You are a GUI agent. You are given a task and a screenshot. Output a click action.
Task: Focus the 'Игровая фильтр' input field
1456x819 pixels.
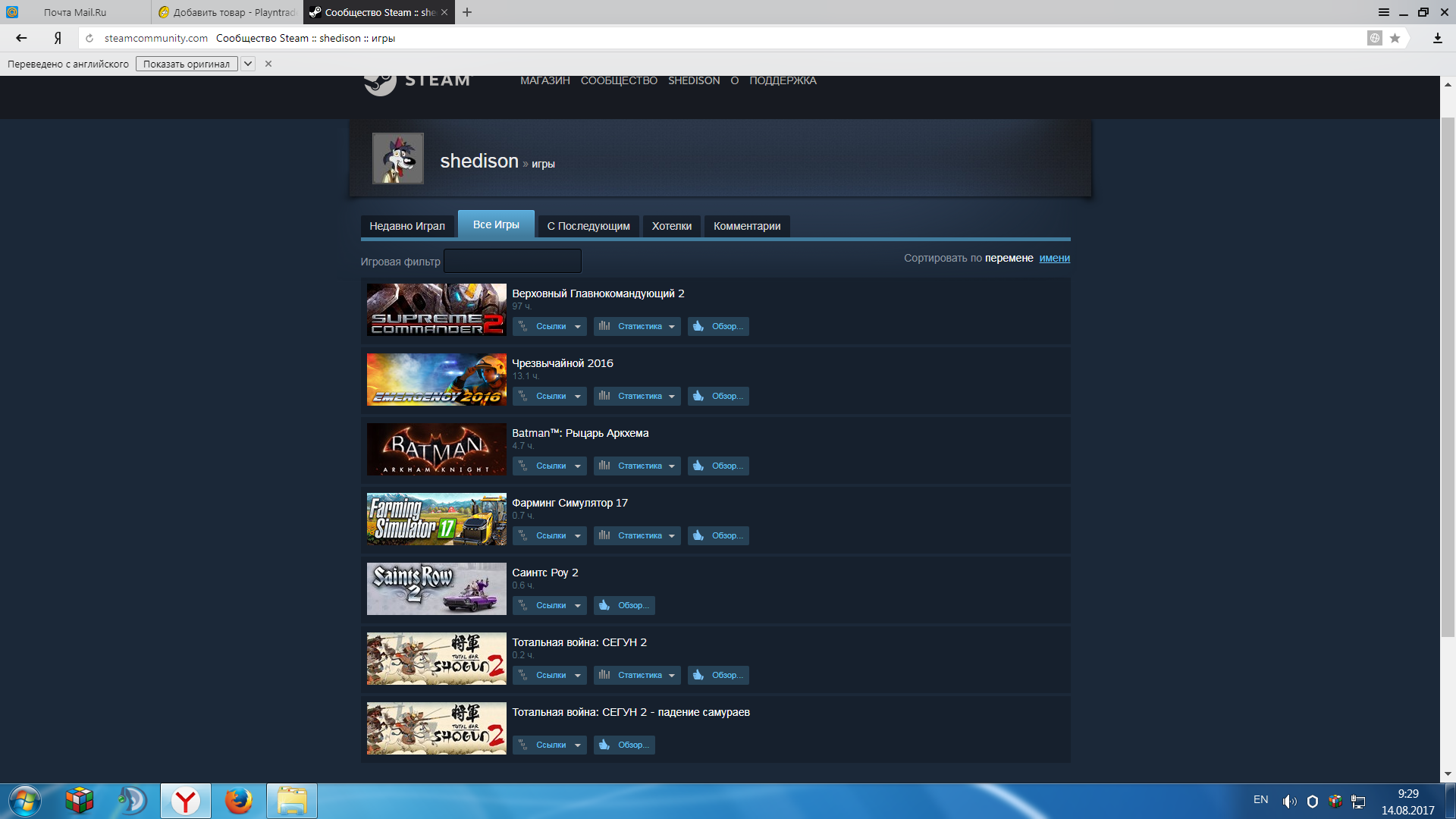pyautogui.click(x=513, y=261)
